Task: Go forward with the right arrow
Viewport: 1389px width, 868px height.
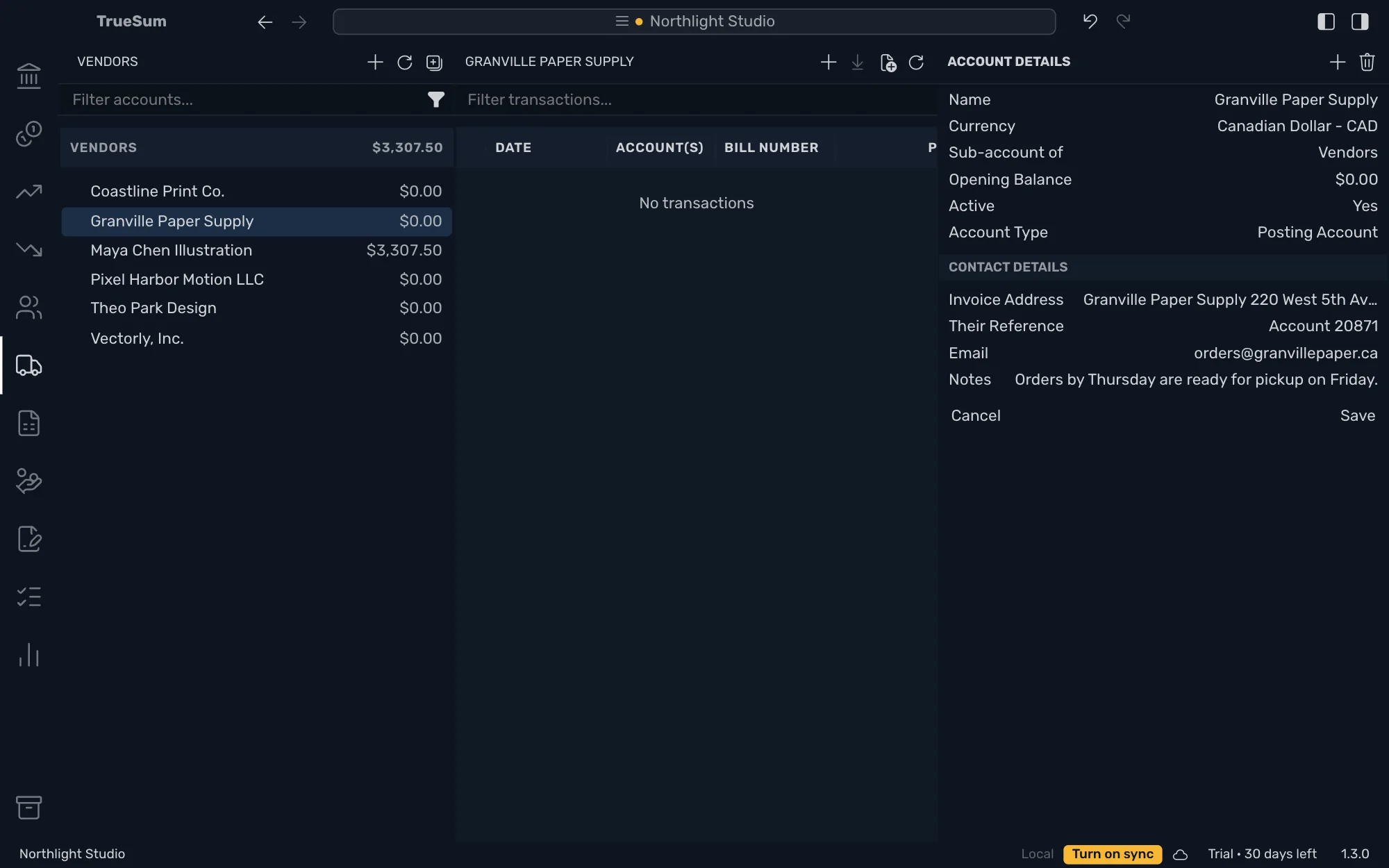Action: pos(299,22)
